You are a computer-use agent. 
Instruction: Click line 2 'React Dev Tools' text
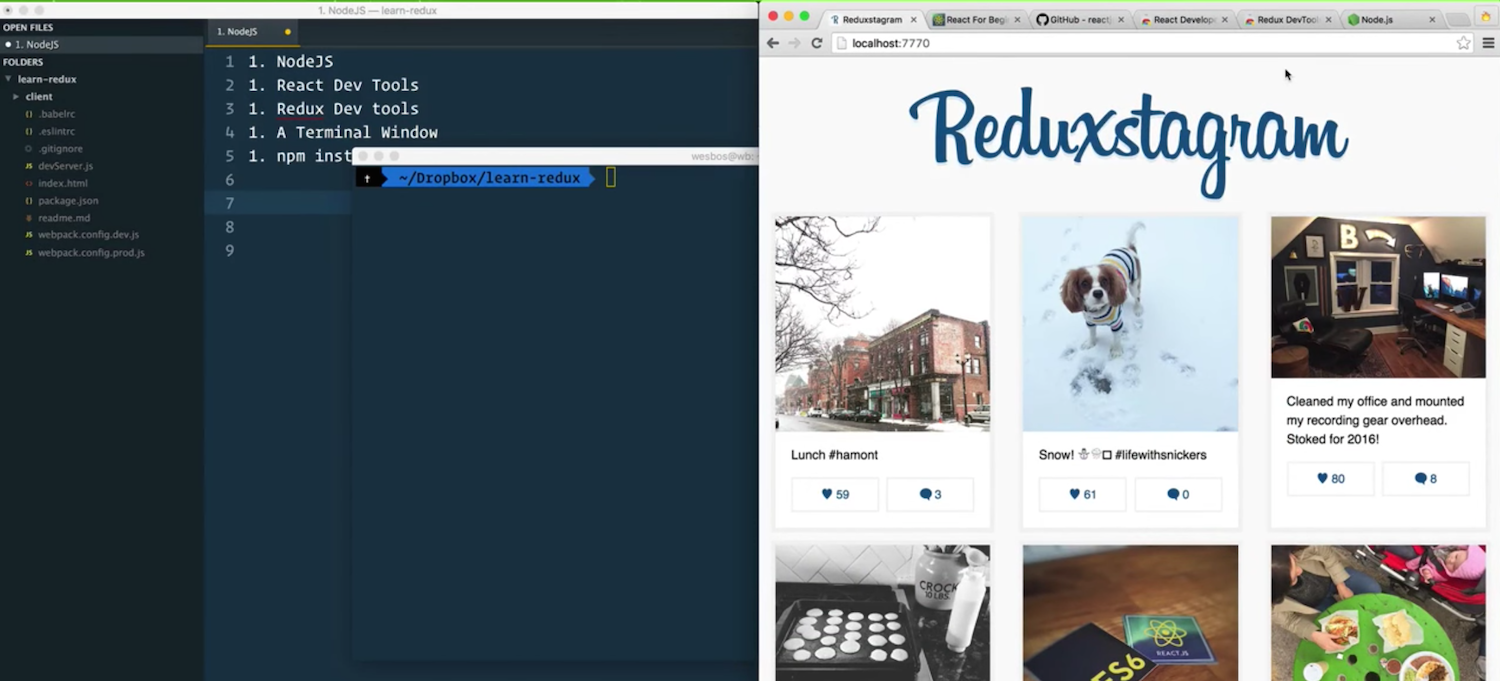coord(348,85)
